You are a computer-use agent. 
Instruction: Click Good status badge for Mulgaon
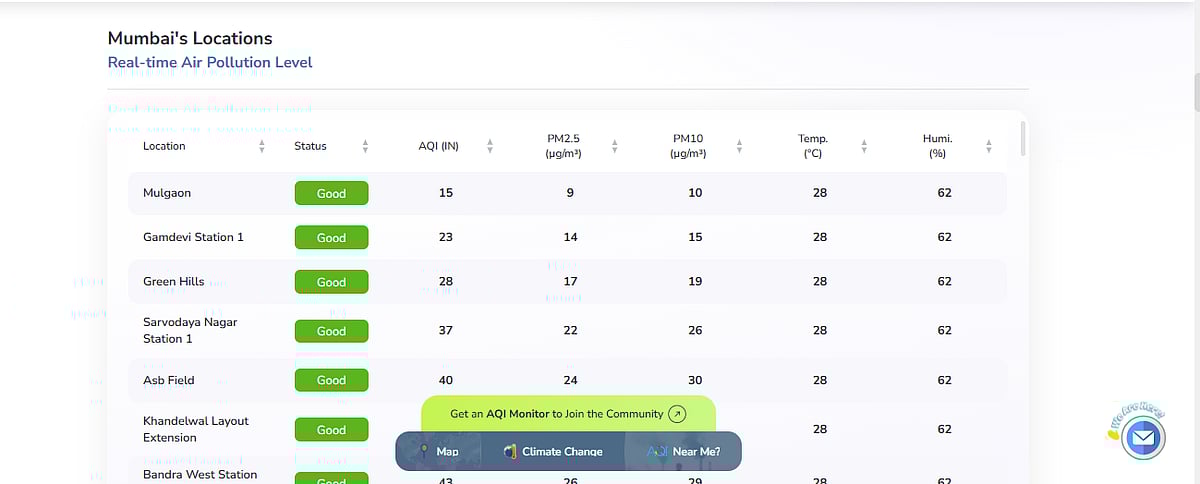pyautogui.click(x=331, y=194)
